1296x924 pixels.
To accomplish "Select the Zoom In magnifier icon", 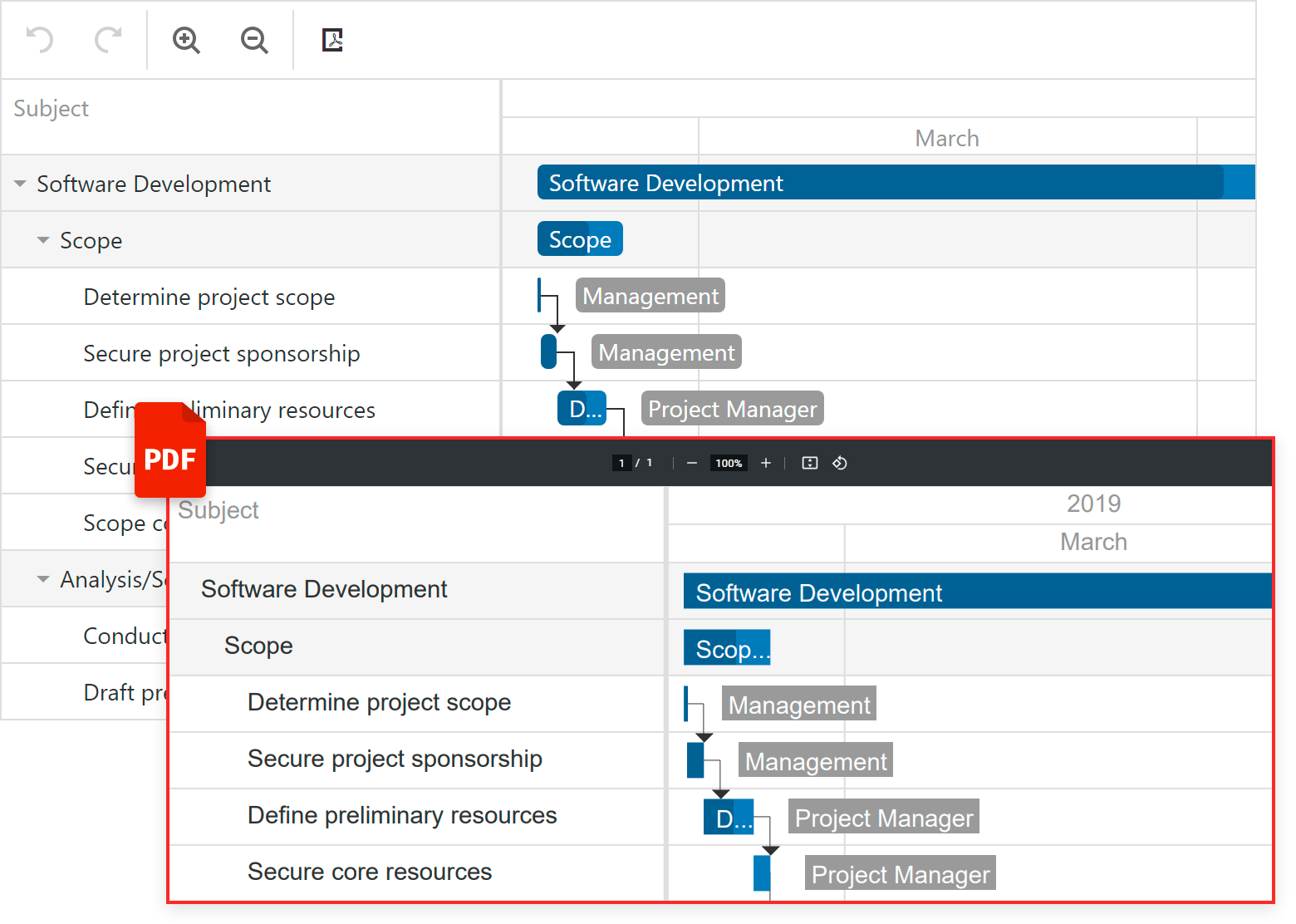I will coord(186,39).
